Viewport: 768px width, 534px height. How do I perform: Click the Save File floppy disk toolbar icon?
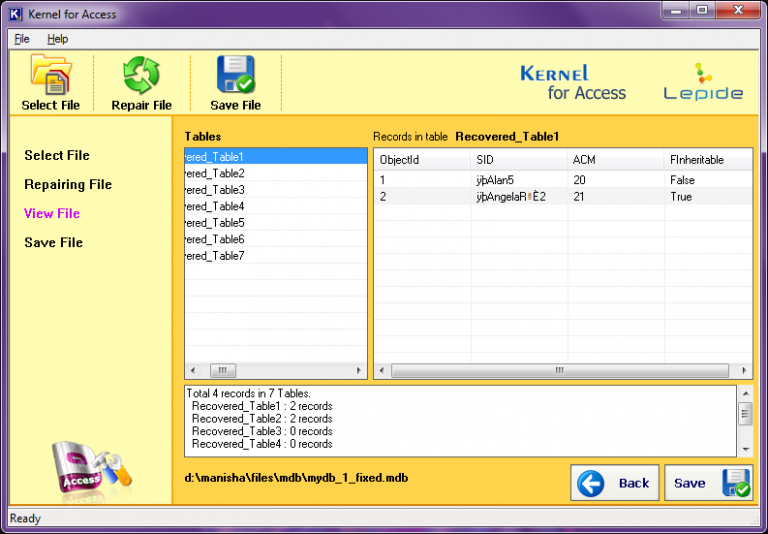point(236,74)
